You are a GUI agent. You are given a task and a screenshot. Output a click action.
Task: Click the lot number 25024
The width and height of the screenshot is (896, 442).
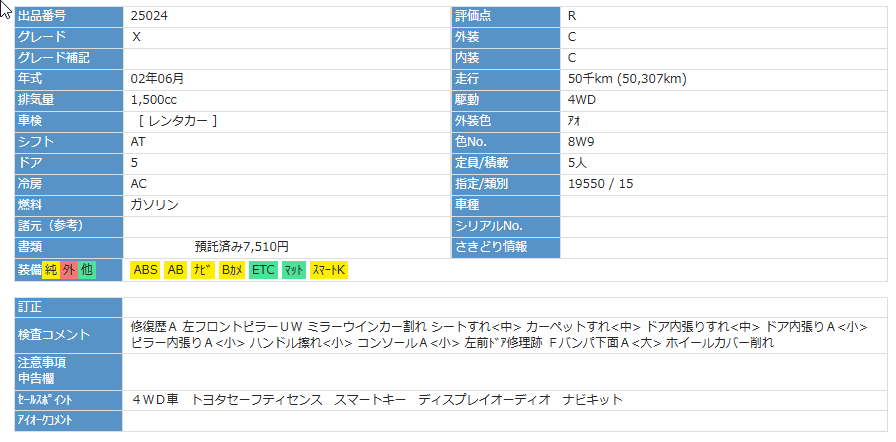tap(149, 16)
